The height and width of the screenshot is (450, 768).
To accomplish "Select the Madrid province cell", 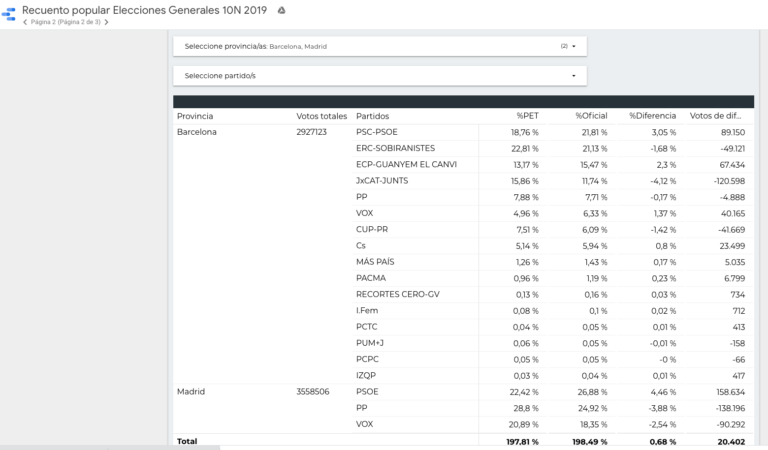I will click(x=191, y=392).
